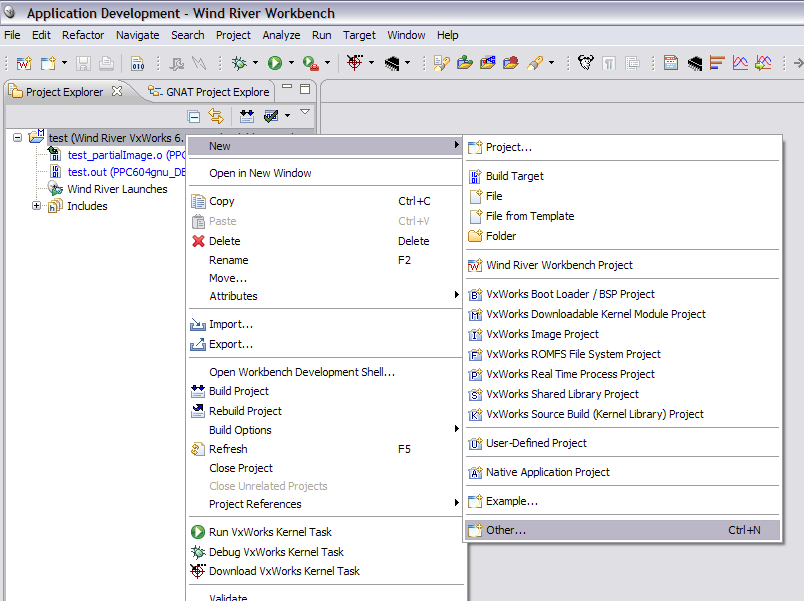Choose Folder in the New submenu
Image resolution: width=804 pixels, height=601 pixels.
(x=622, y=236)
